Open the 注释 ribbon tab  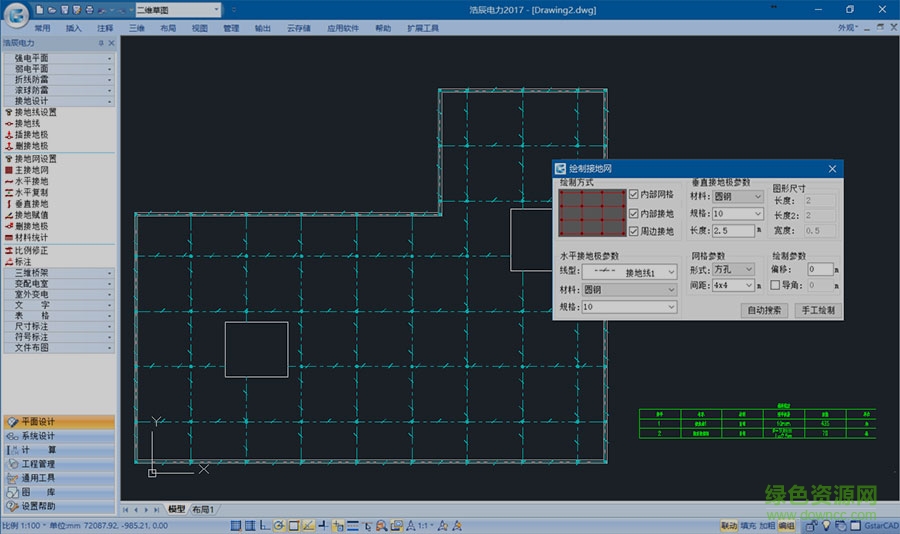[x=105, y=28]
